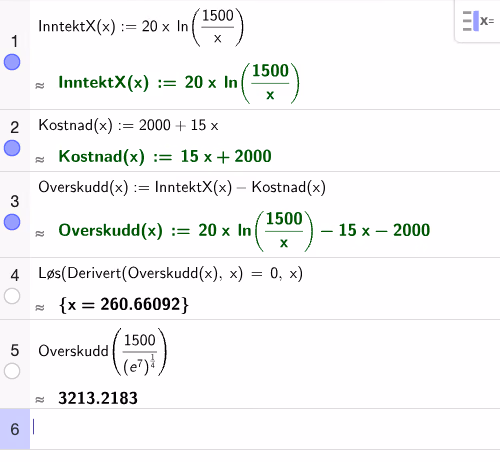Edit input Overskudd(x) := InntektX(x) − Kostnad(x)
The height and width of the screenshot is (462, 500).
point(182,187)
